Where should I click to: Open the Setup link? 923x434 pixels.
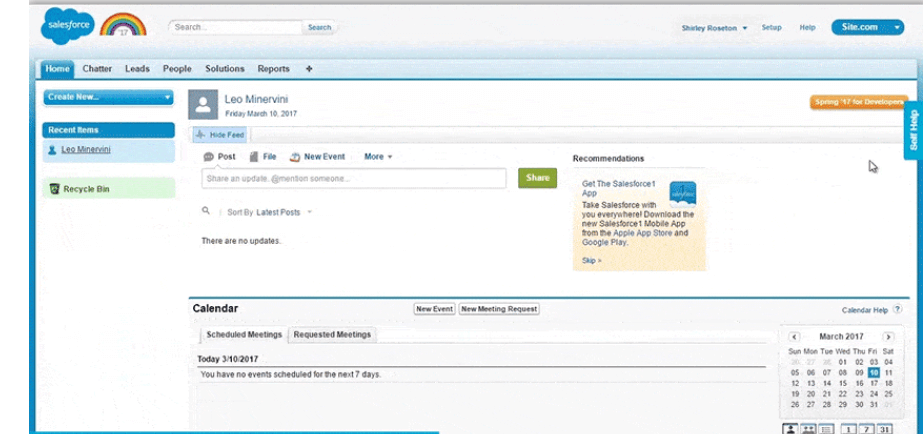(x=771, y=28)
